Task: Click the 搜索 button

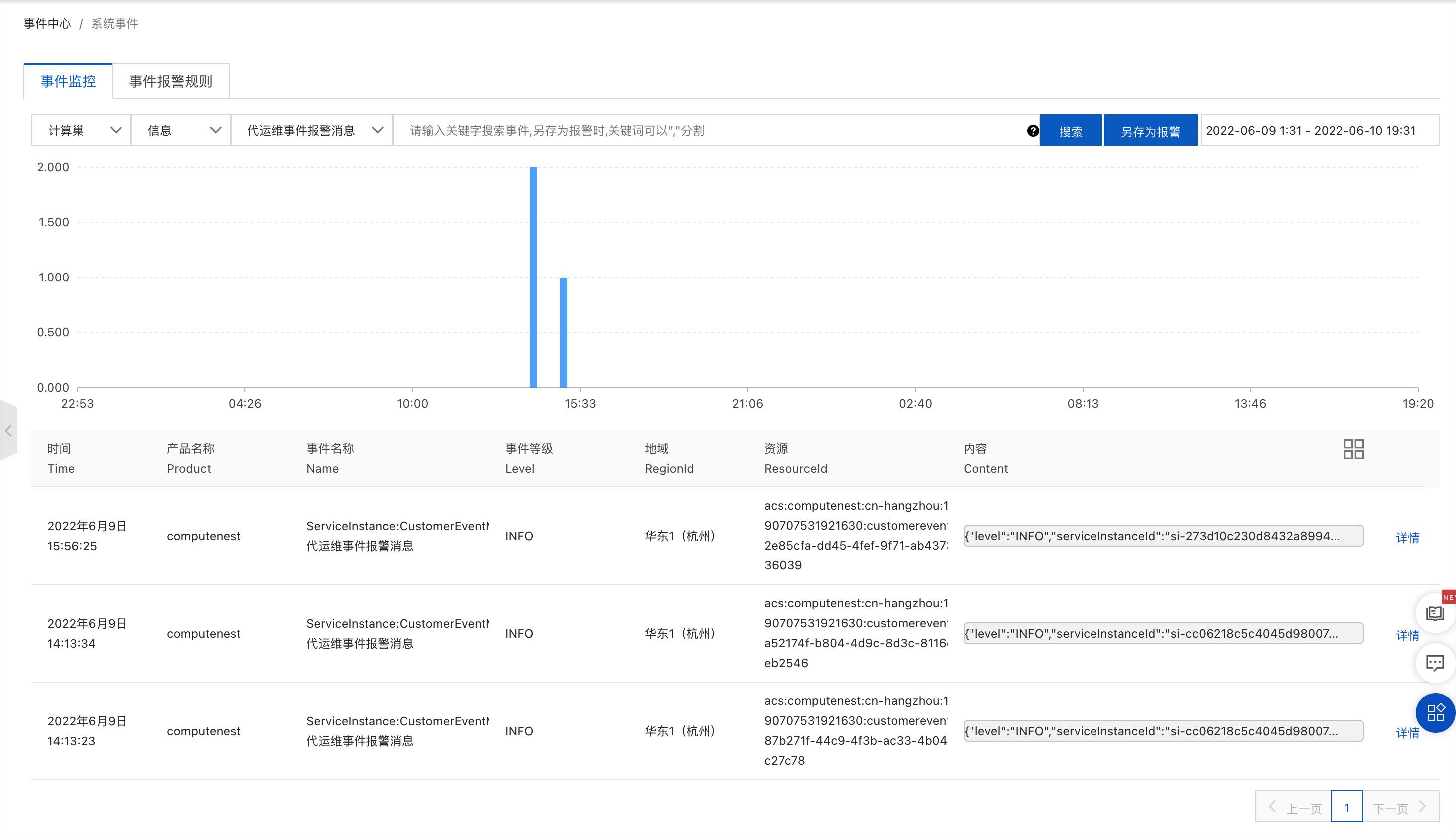Action: tap(1071, 131)
